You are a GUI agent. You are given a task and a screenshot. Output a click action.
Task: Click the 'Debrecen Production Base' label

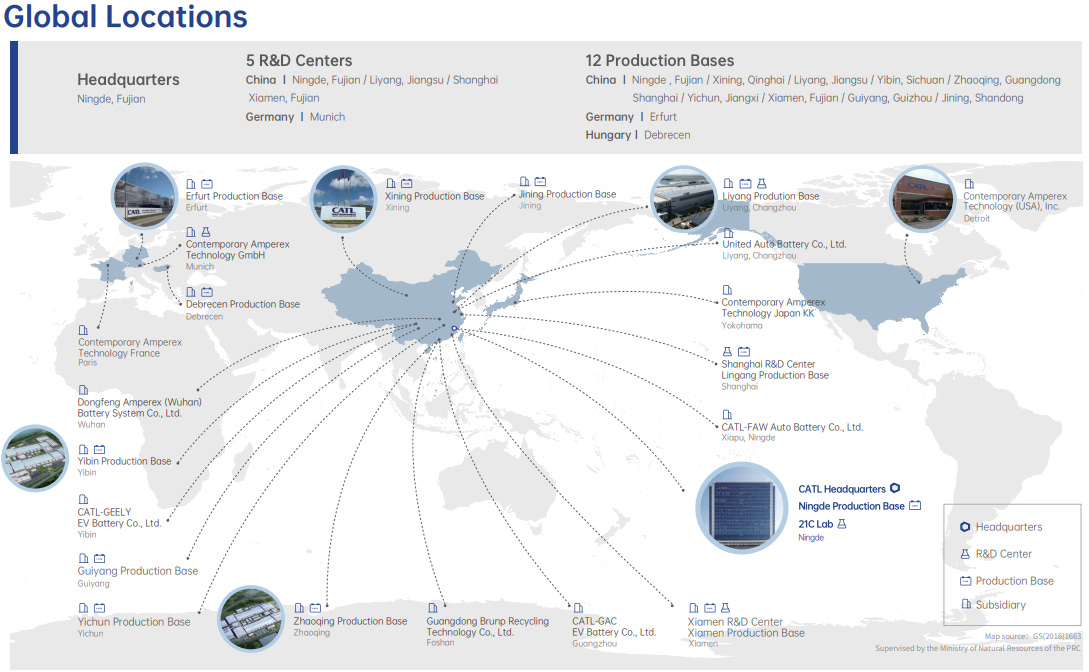(x=243, y=304)
